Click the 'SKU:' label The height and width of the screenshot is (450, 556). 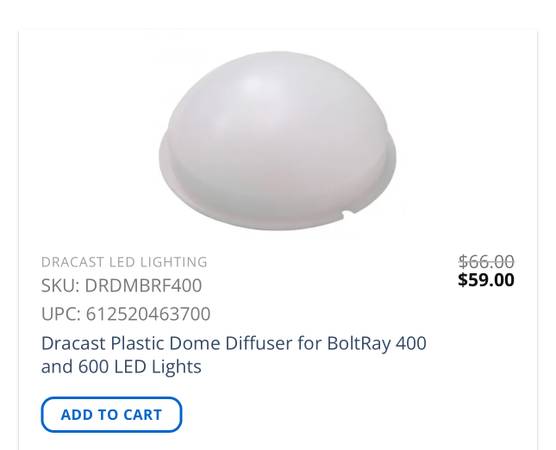click(x=60, y=285)
